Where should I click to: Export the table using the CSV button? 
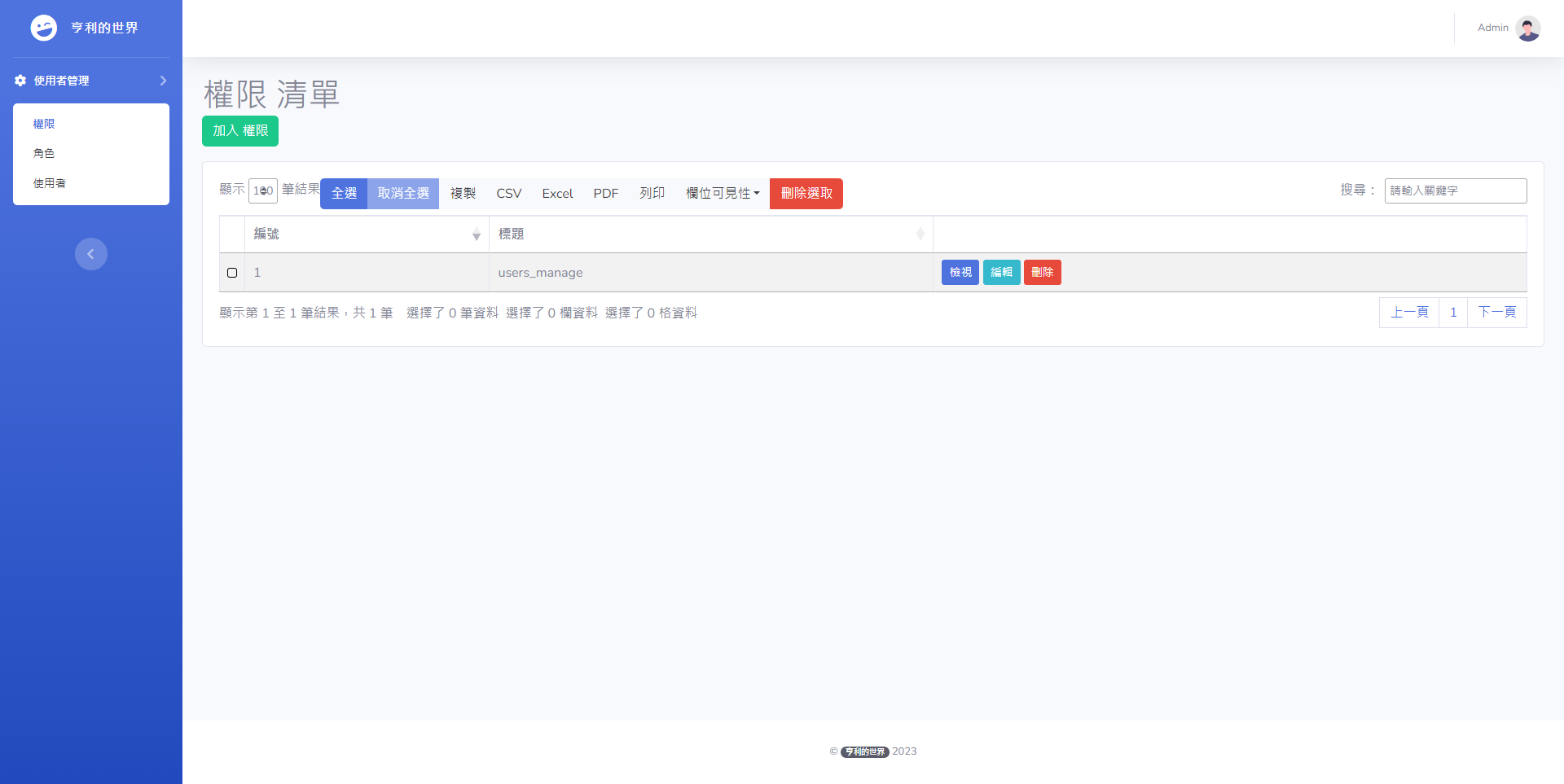(x=508, y=193)
